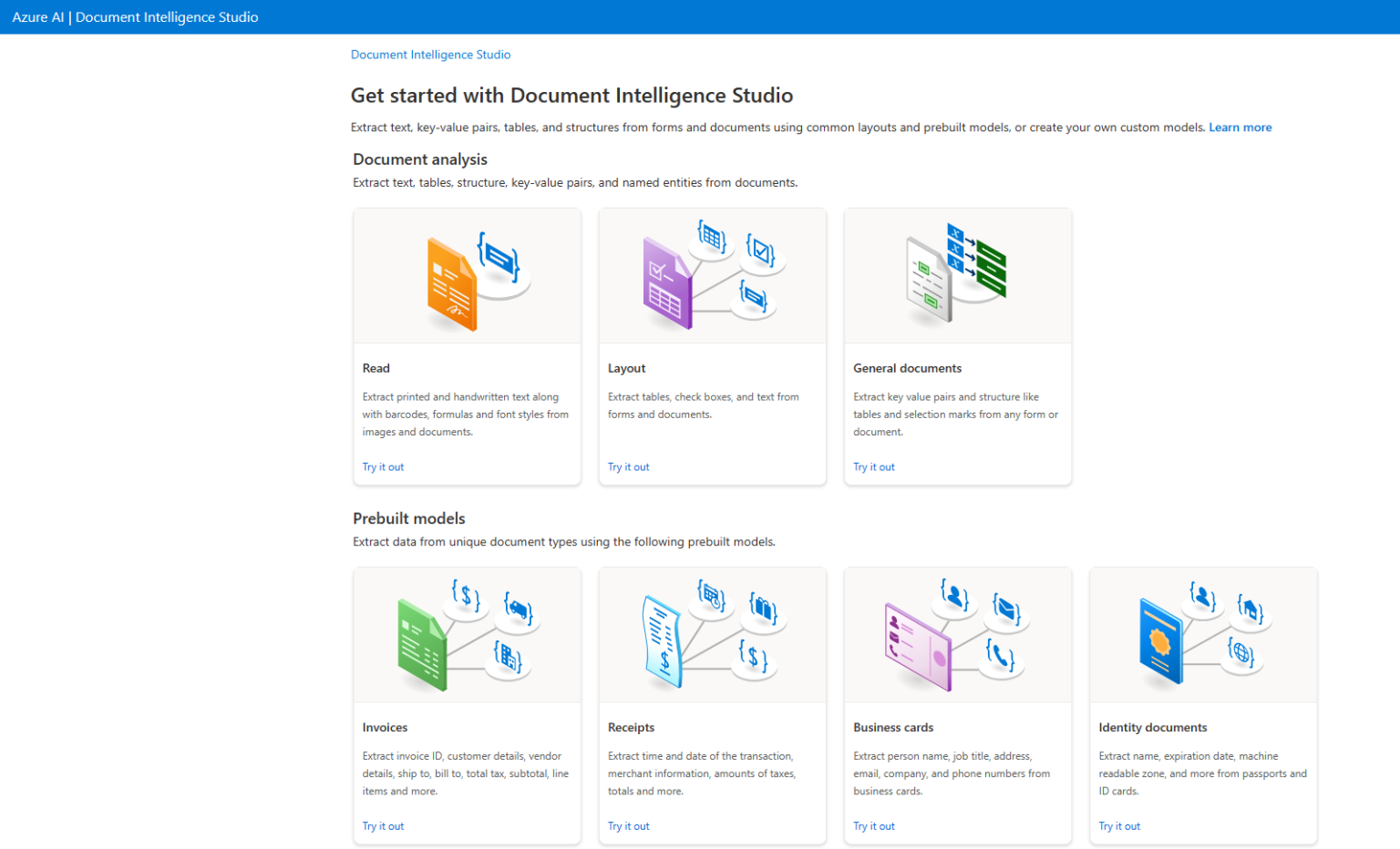1400x849 pixels.
Task: Click the Read model document icon
Action: (467, 278)
